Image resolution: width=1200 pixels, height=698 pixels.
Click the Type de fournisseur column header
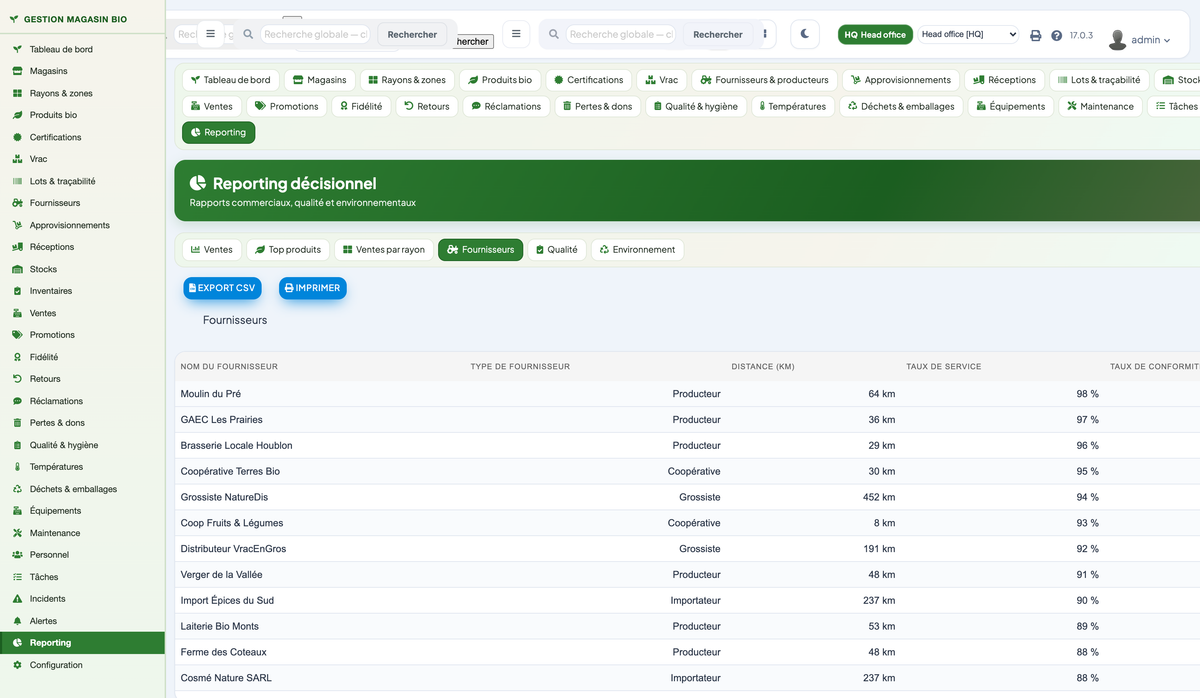tap(520, 367)
